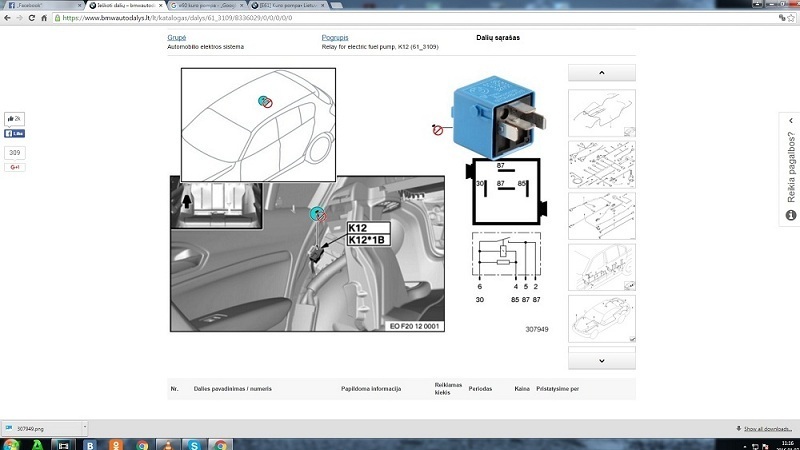The width and height of the screenshot is (800, 450).
Task: Open the Skype icon in the taskbar
Action: [x=194, y=444]
